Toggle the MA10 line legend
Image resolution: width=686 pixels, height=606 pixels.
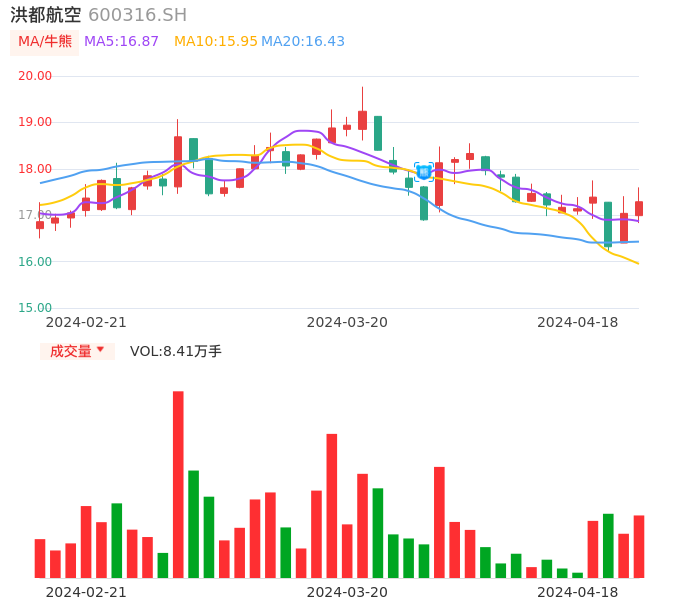[215, 42]
